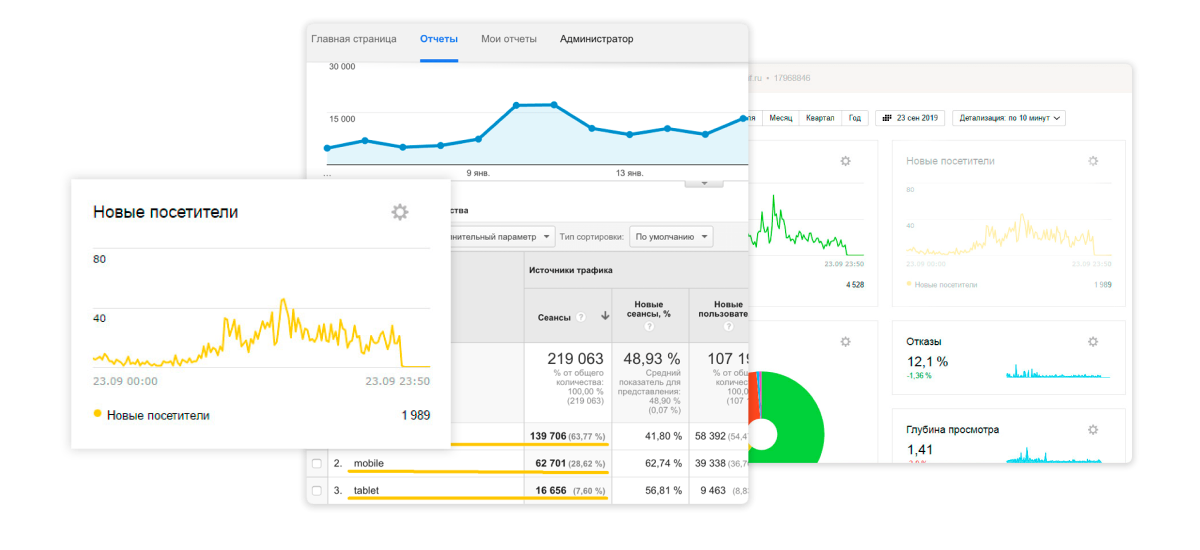Switch to the Мои отчеты tab

point(508,39)
